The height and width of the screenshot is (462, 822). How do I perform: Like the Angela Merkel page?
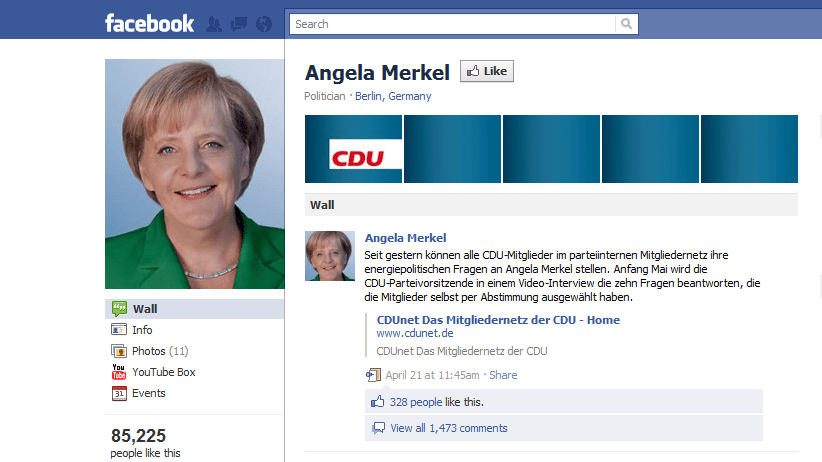point(486,71)
